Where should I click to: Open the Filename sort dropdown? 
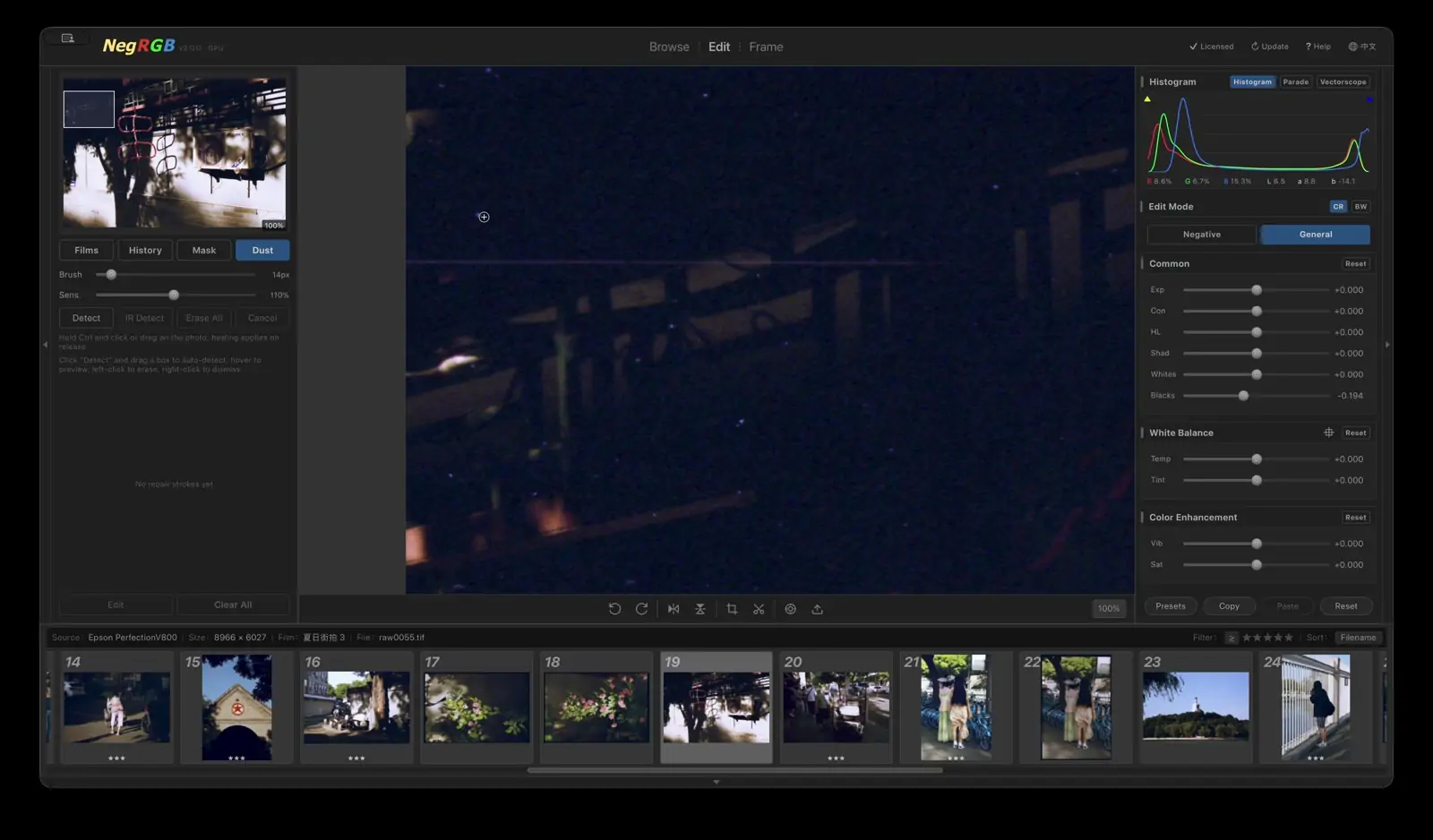[1358, 638]
